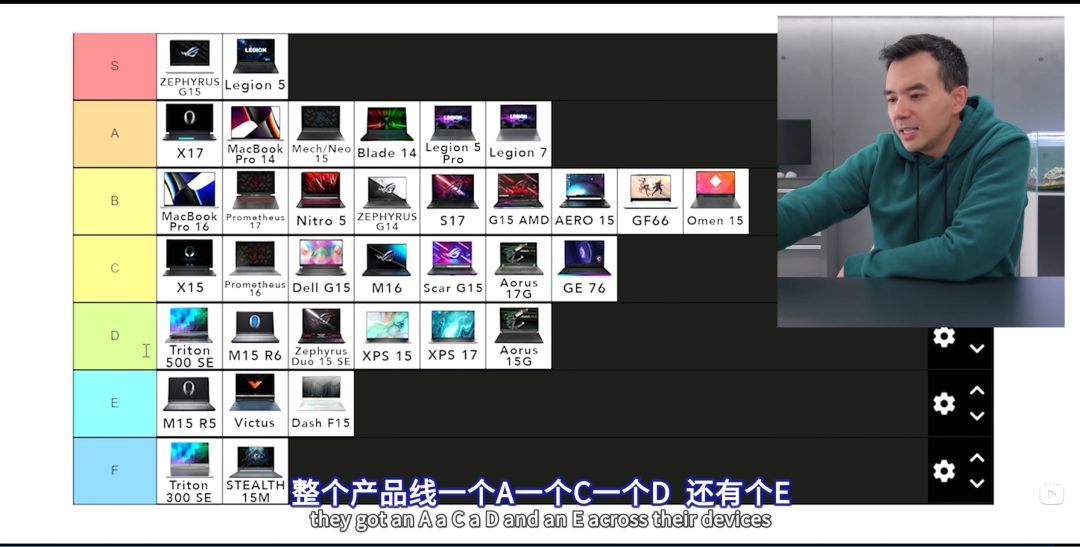Select the X15 laptop tile
This screenshot has width=1080, height=547.
pos(189,269)
